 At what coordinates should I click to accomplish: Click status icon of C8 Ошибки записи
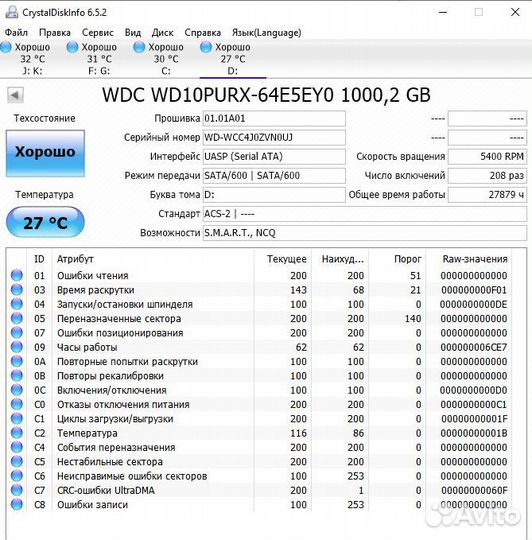tap(17, 504)
